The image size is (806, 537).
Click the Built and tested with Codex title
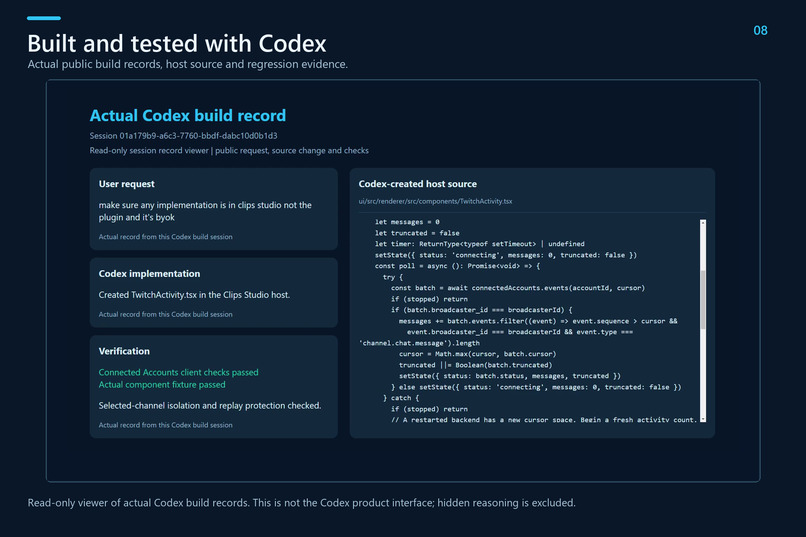177,43
